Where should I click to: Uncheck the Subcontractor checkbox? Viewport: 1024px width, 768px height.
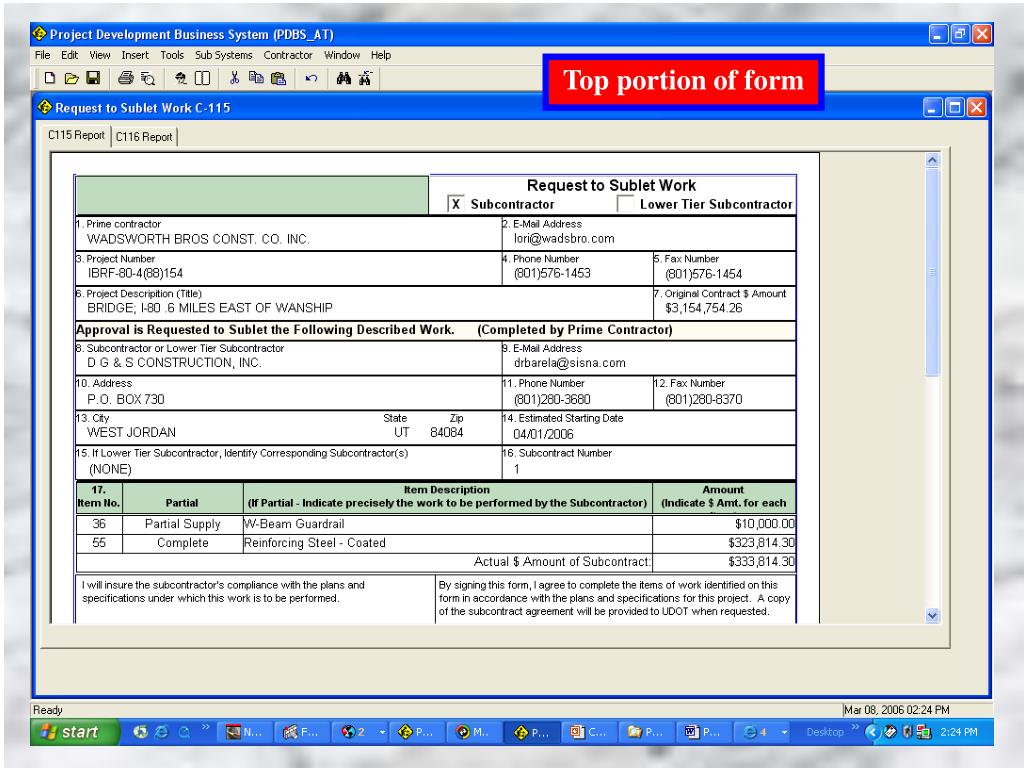point(456,204)
